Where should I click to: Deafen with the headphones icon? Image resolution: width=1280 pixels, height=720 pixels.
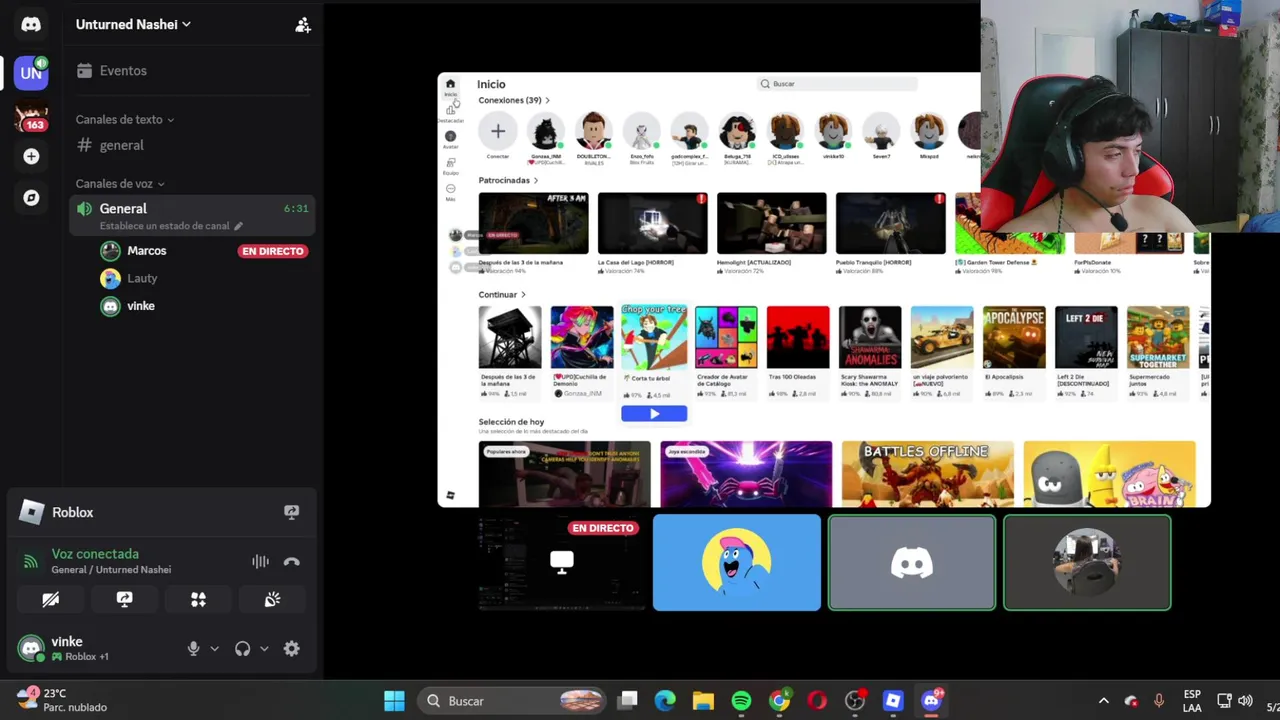[x=242, y=649]
